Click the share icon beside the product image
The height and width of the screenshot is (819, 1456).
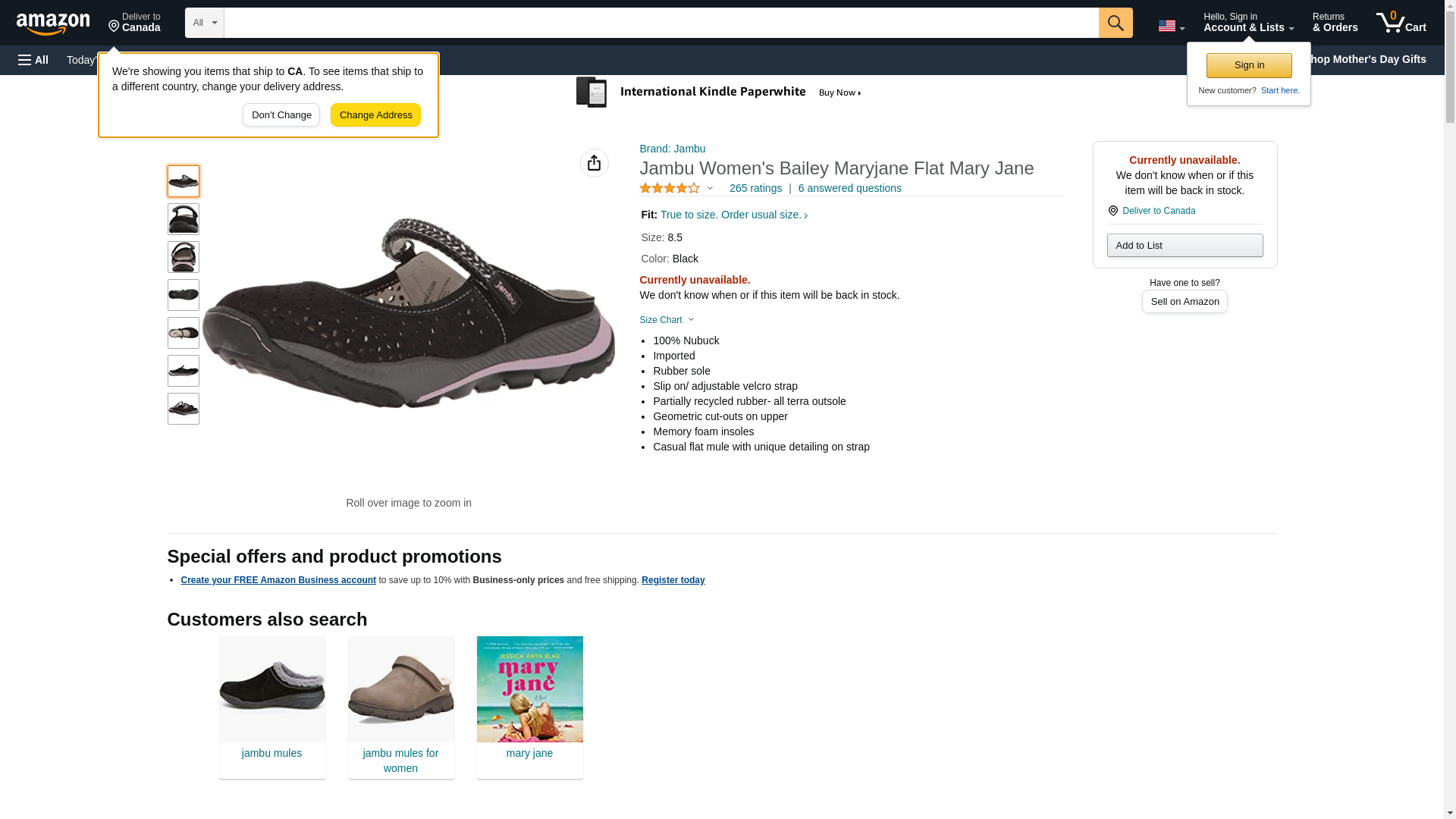pyautogui.click(x=594, y=163)
